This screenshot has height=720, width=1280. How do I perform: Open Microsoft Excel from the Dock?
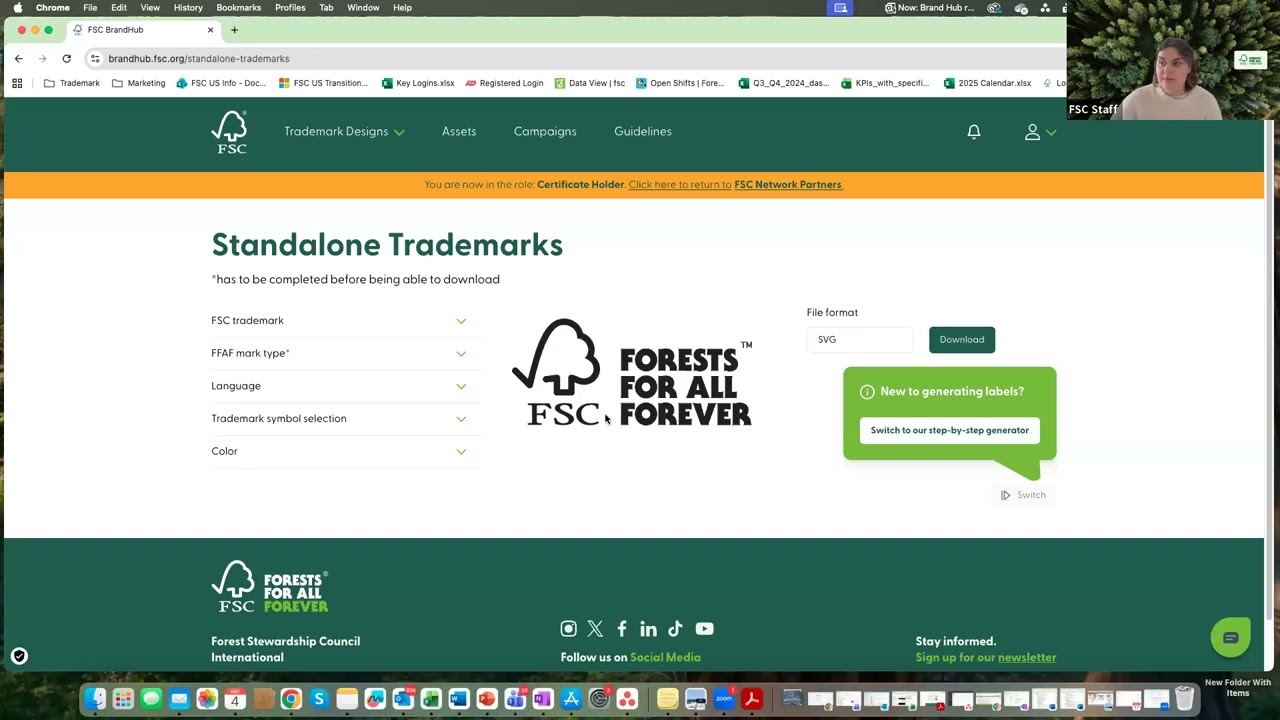pos(431,699)
